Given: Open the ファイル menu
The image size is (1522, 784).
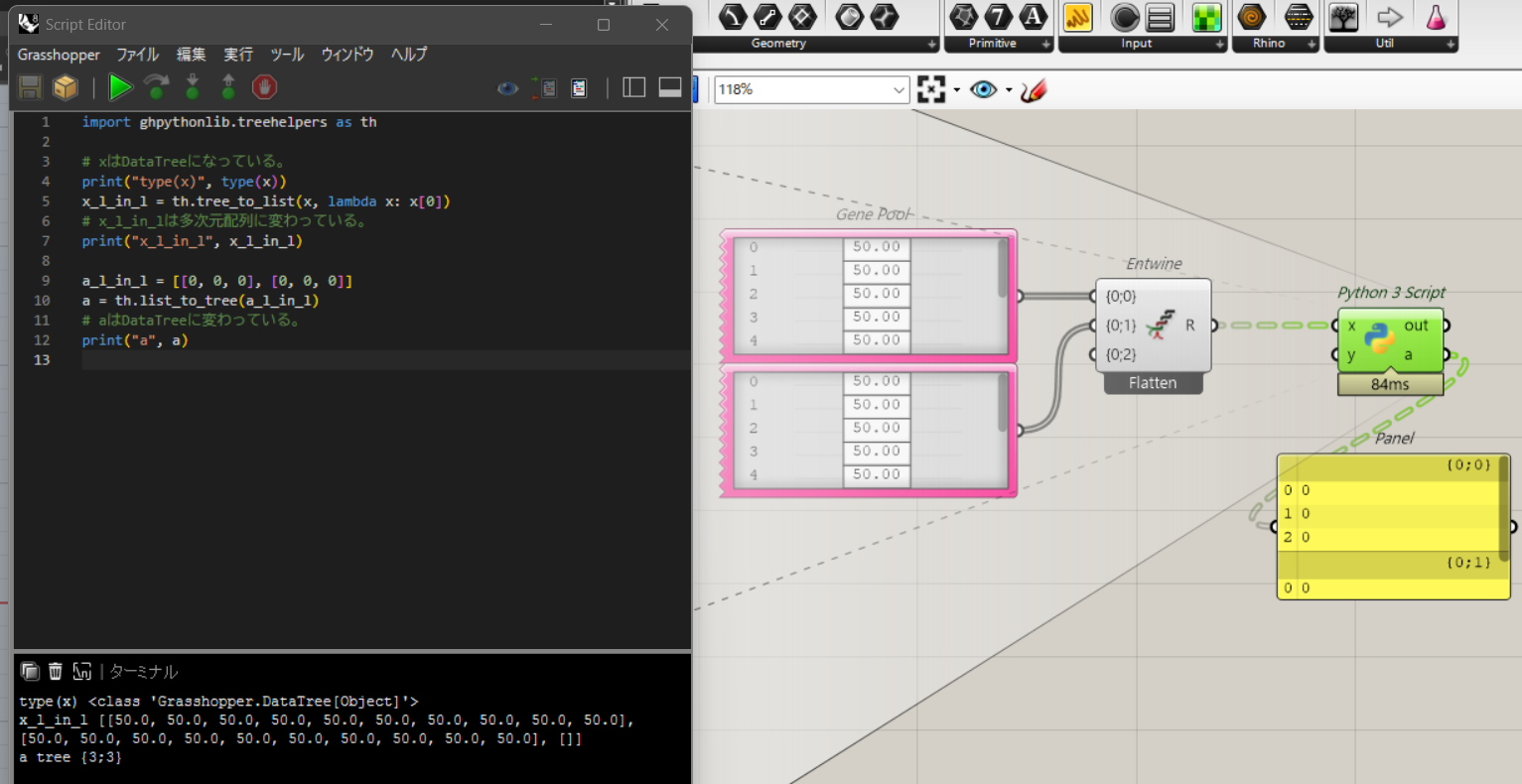Looking at the screenshot, I should tap(138, 55).
